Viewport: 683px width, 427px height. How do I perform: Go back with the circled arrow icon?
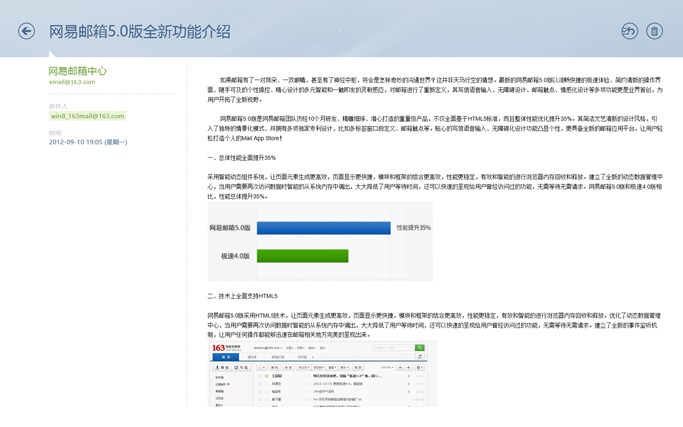tap(27, 31)
